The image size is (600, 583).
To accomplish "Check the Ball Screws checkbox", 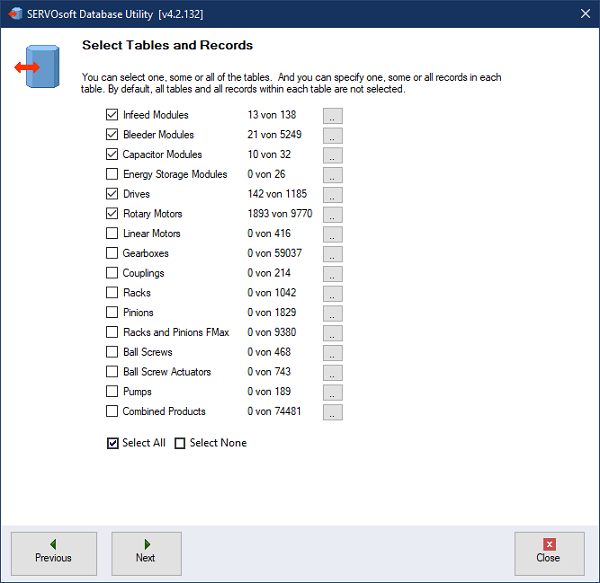I will [x=112, y=352].
